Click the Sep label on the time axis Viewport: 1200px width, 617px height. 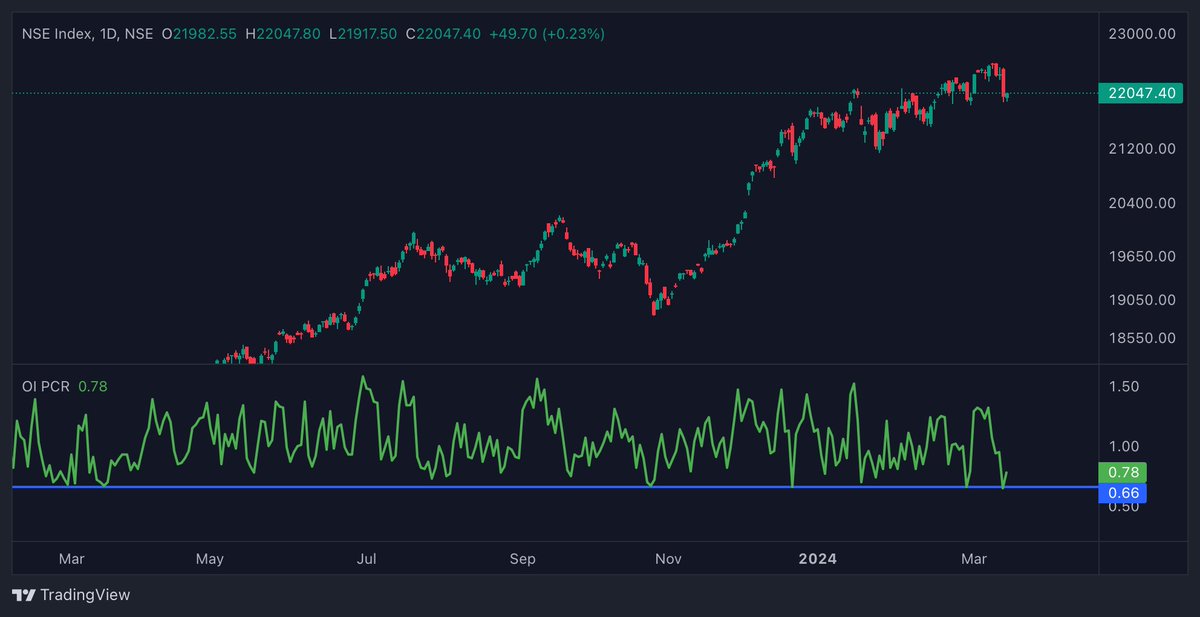(522, 559)
